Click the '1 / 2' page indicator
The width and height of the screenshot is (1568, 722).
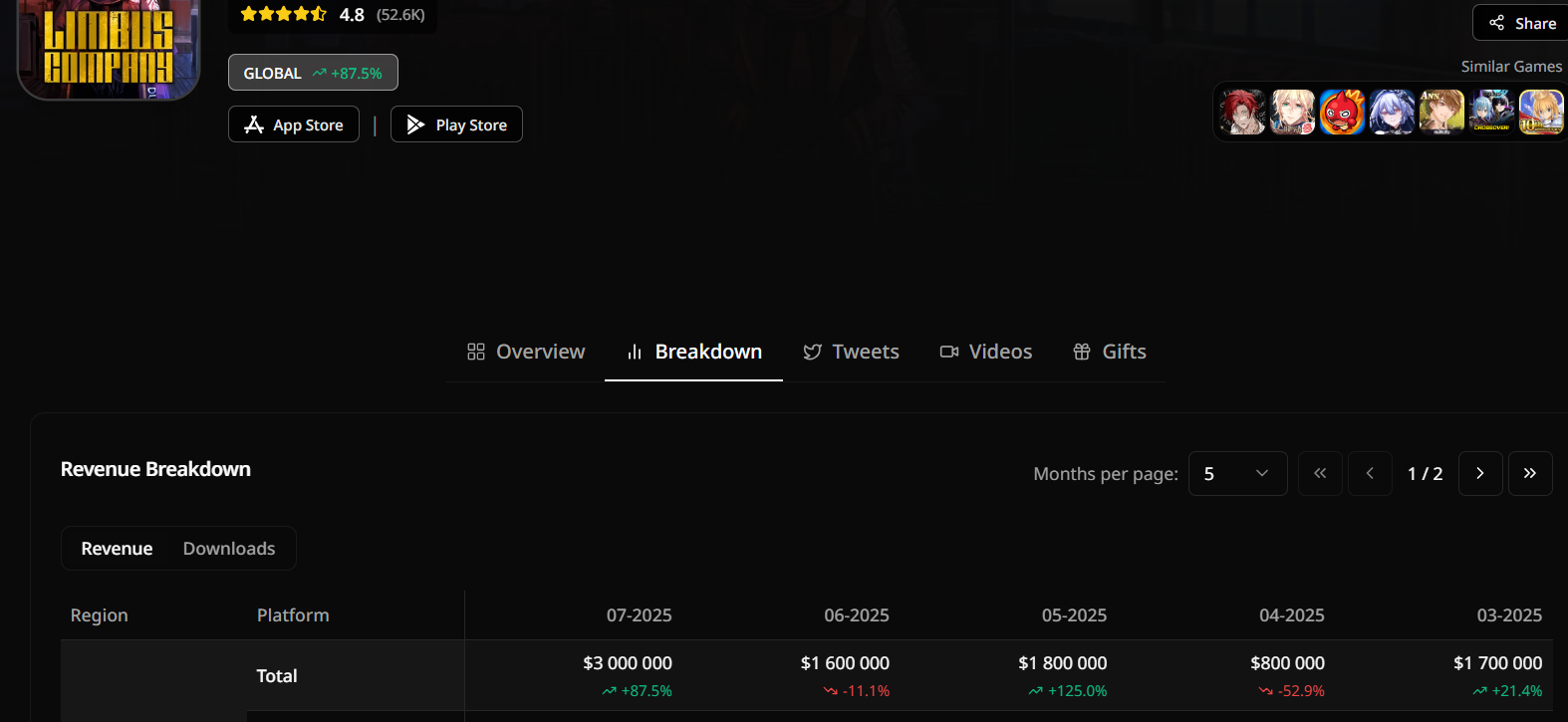tap(1425, 474)
